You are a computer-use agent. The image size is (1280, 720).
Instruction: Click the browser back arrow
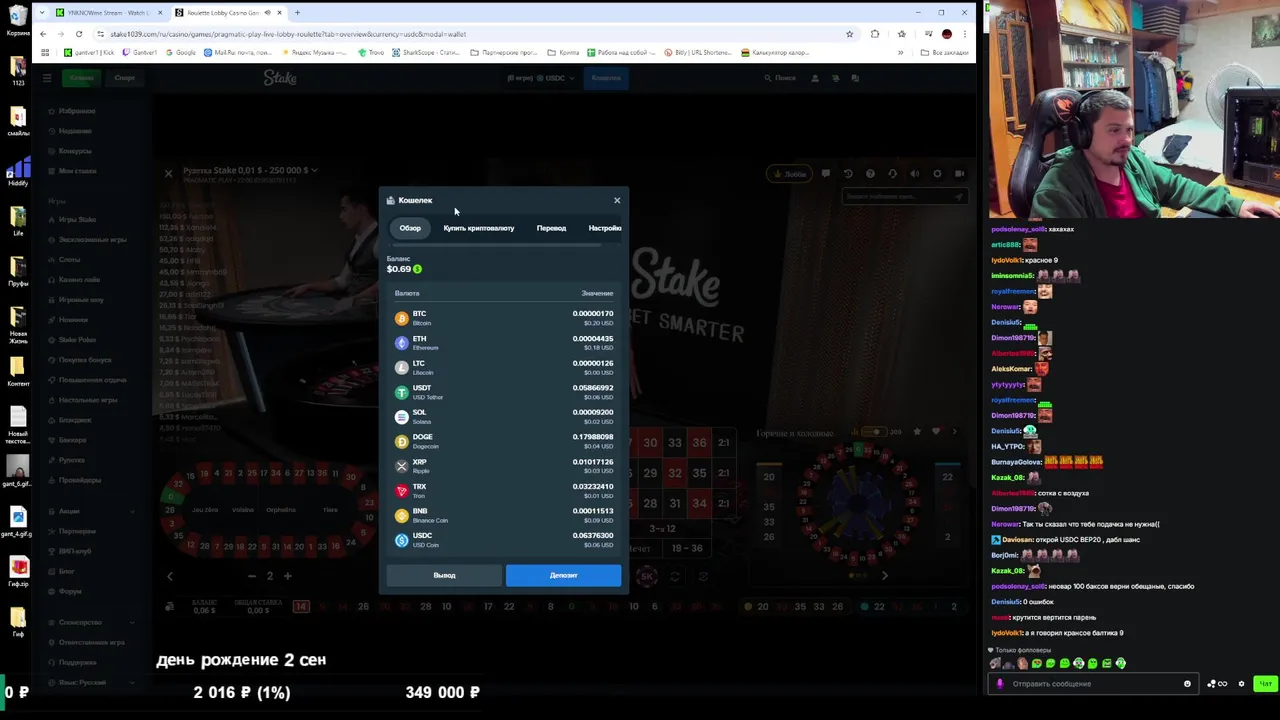[x=43, y=34]
